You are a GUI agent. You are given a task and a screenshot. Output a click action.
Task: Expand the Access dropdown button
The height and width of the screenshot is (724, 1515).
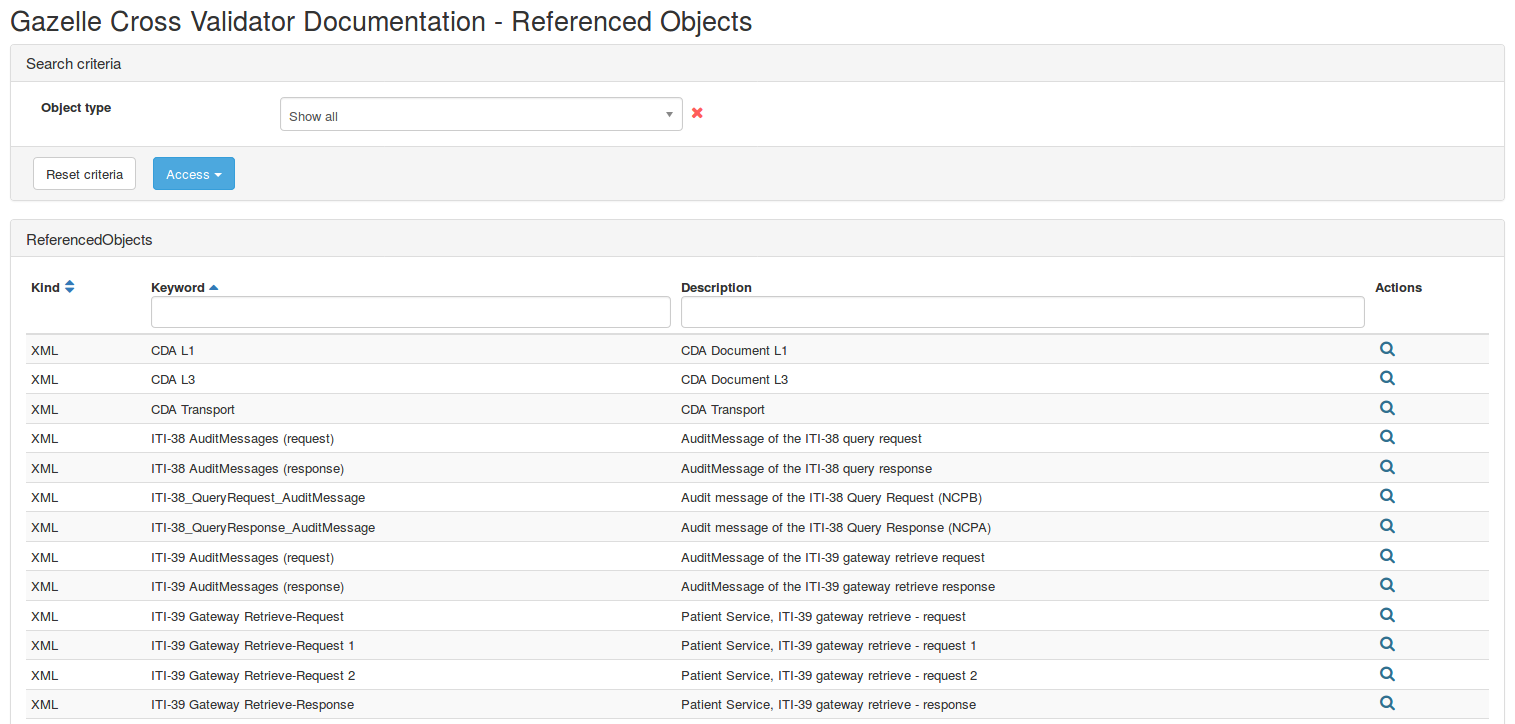click(x=193, y=174)
